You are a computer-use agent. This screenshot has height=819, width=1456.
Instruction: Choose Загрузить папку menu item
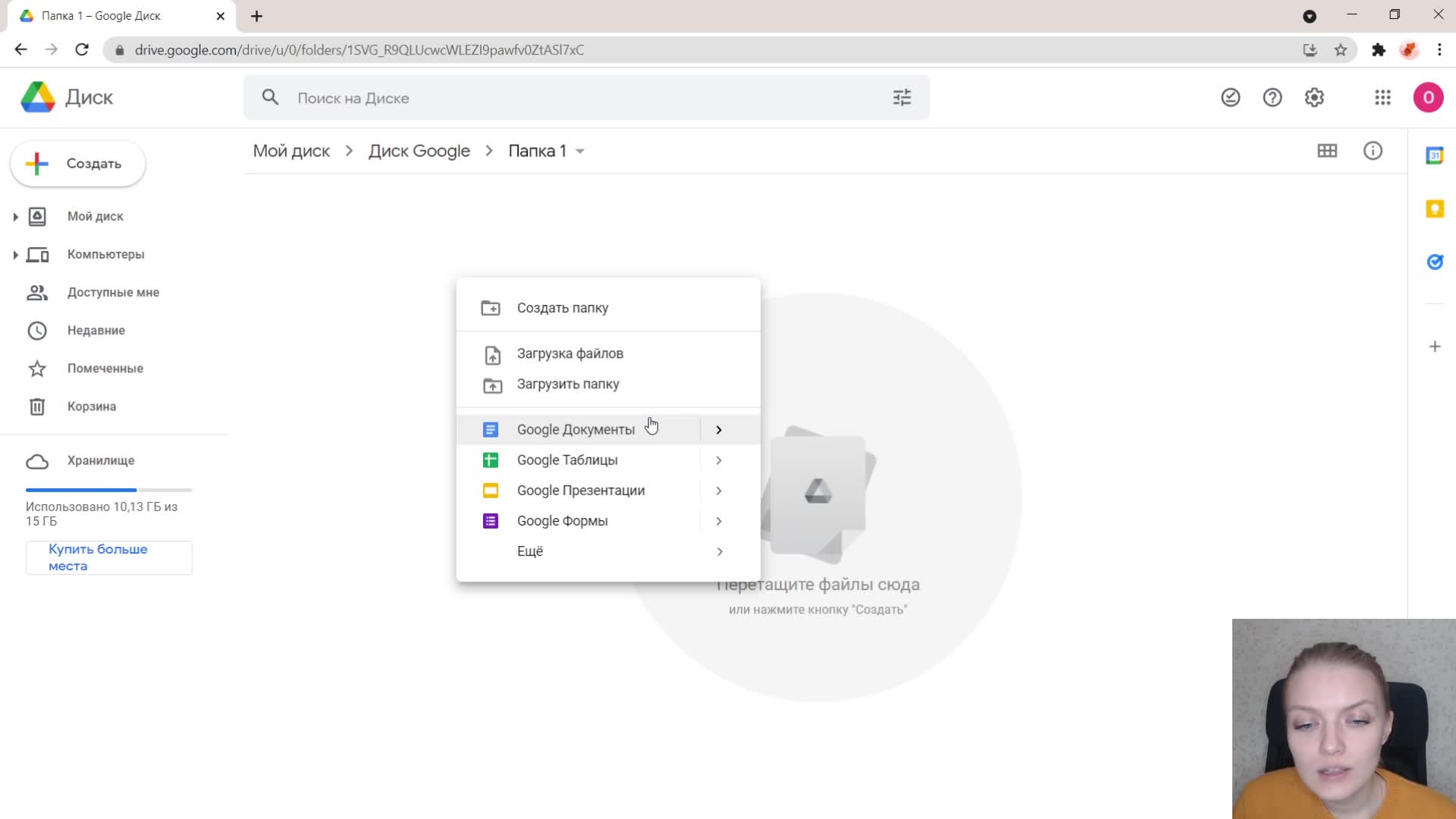click(608, 384)
